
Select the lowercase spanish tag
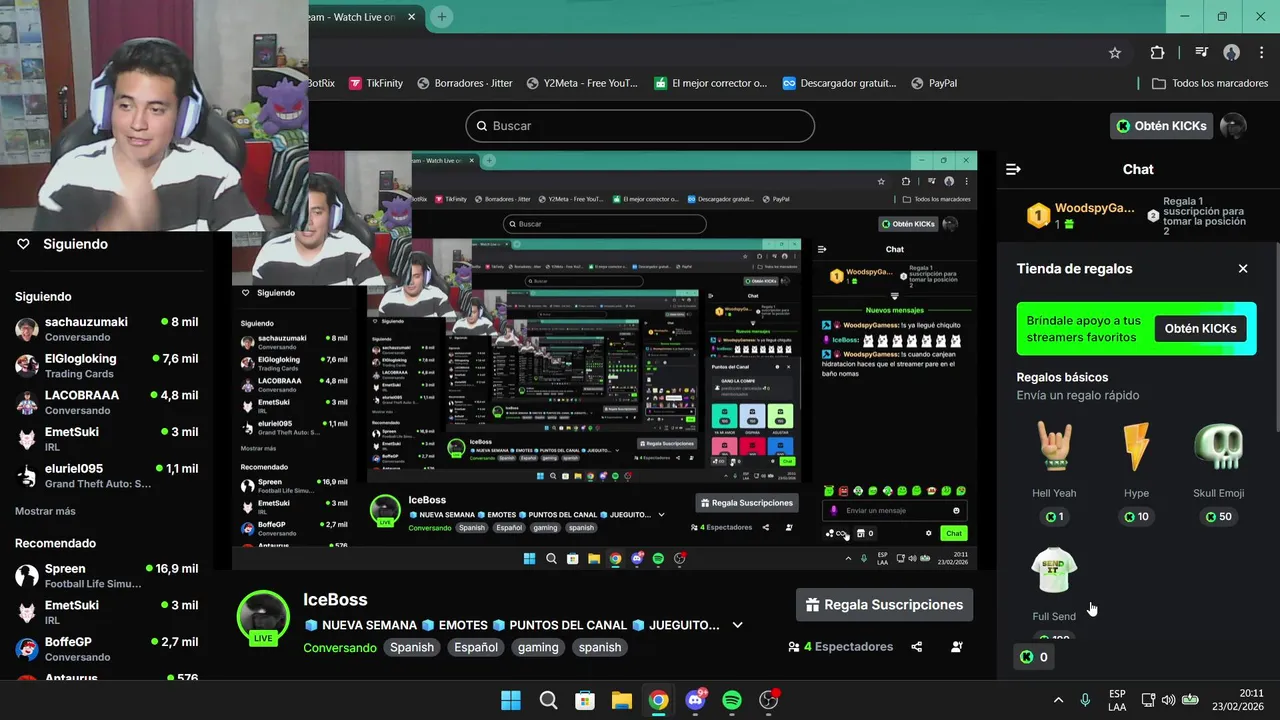coord(600,647)
